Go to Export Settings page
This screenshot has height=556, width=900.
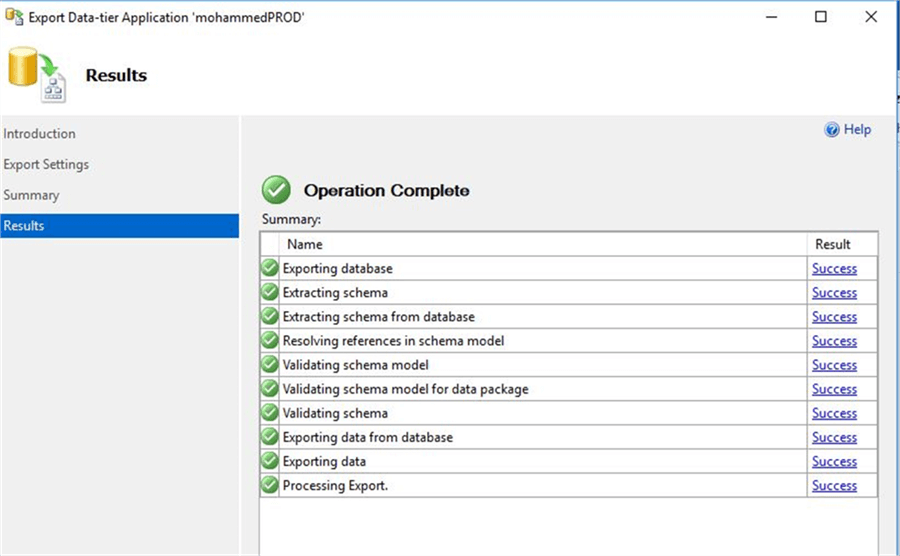[x=46, y=165]
